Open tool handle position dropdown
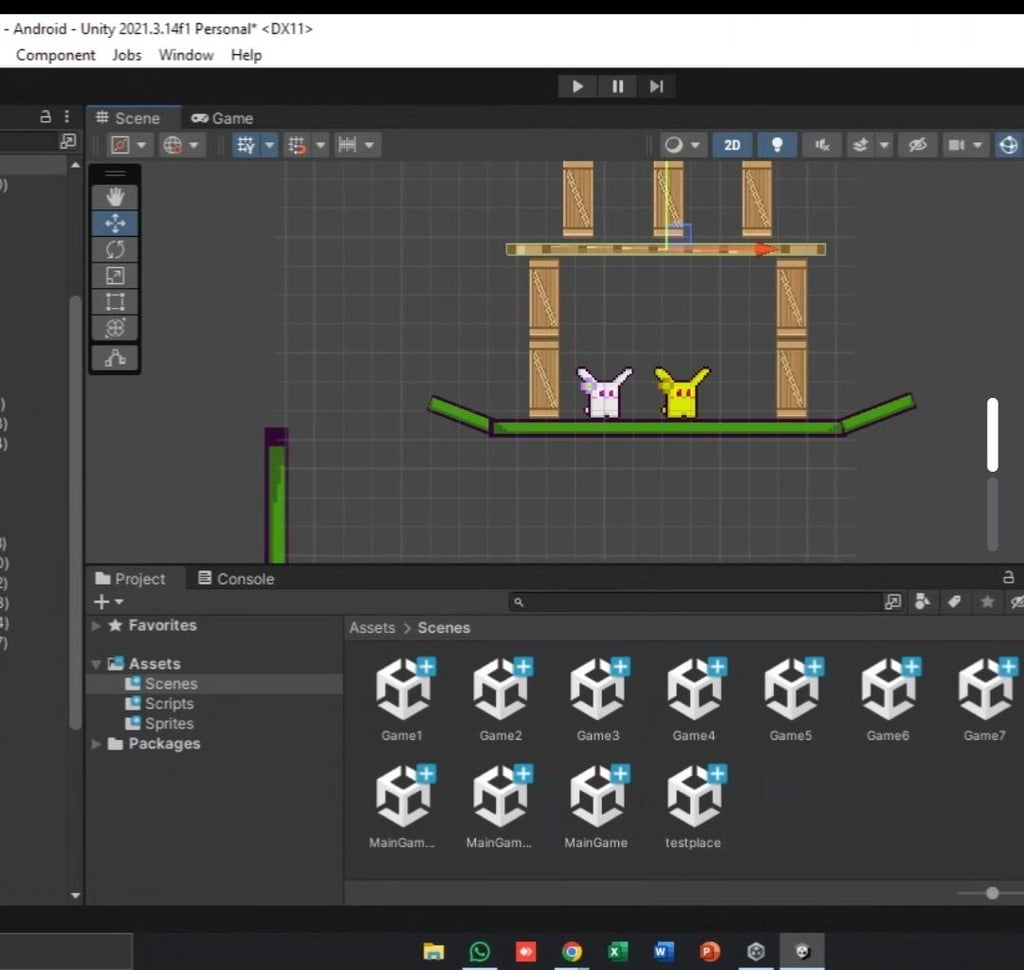Image resolution: width=1024 pixels, height=970 pixels. [x=142, y=145]
